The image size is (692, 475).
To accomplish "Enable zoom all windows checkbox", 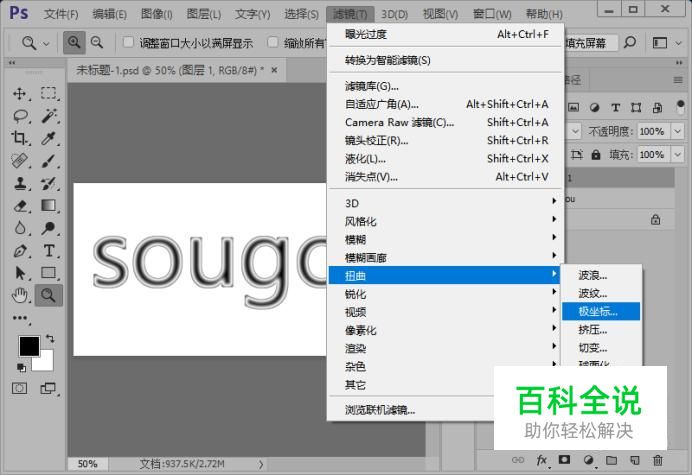I will tap(273, 42).
